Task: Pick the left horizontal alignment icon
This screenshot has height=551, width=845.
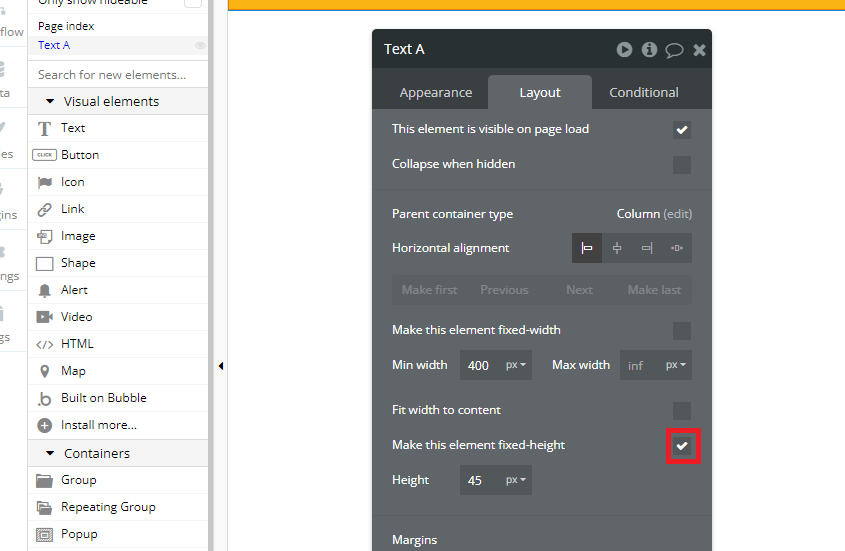Action: click(587, 248)
